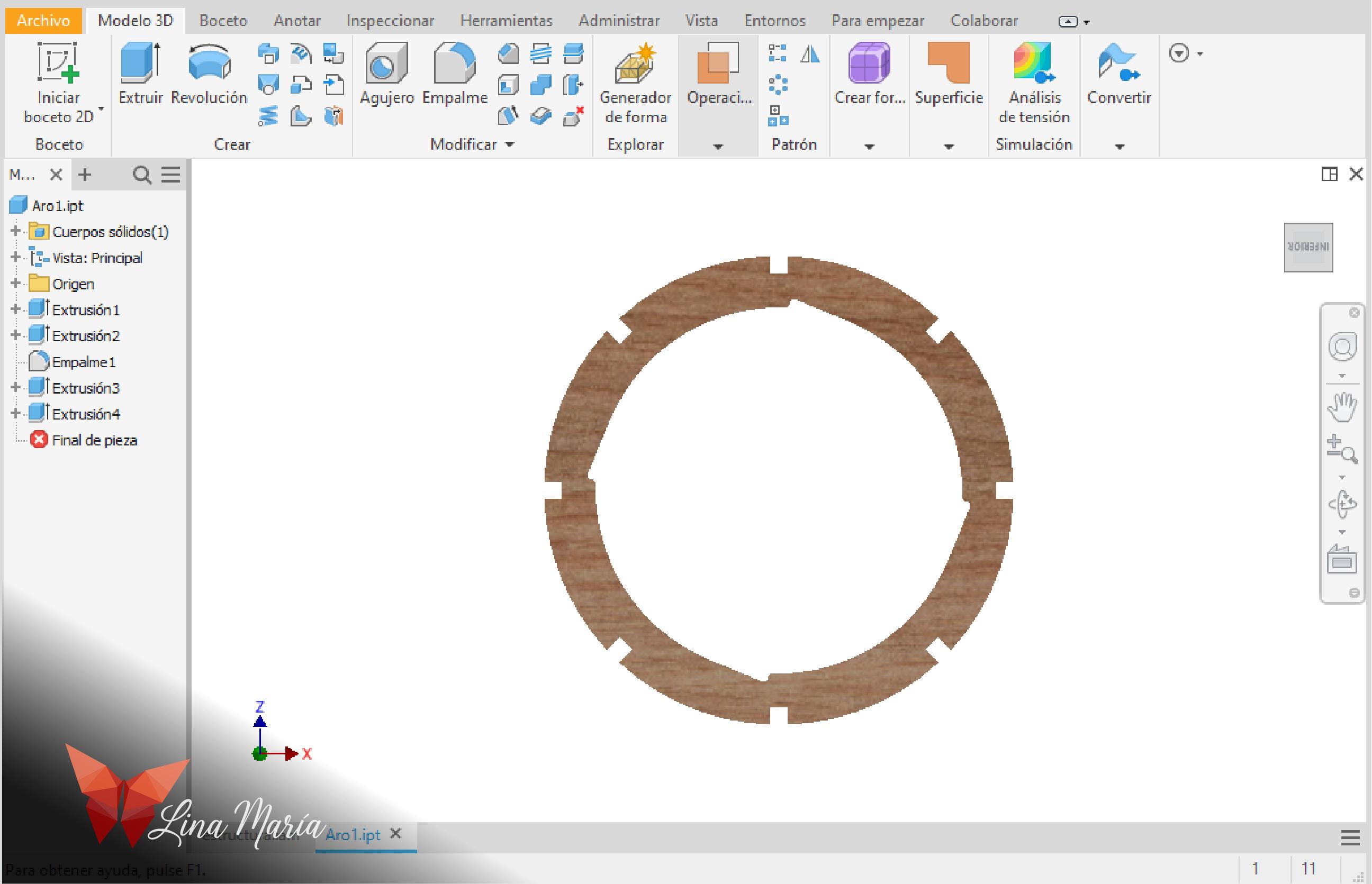1372x884 pixels.
Task: Switch to the Herramientas tab
Action: pyautogui.click(x=507, y=21)
